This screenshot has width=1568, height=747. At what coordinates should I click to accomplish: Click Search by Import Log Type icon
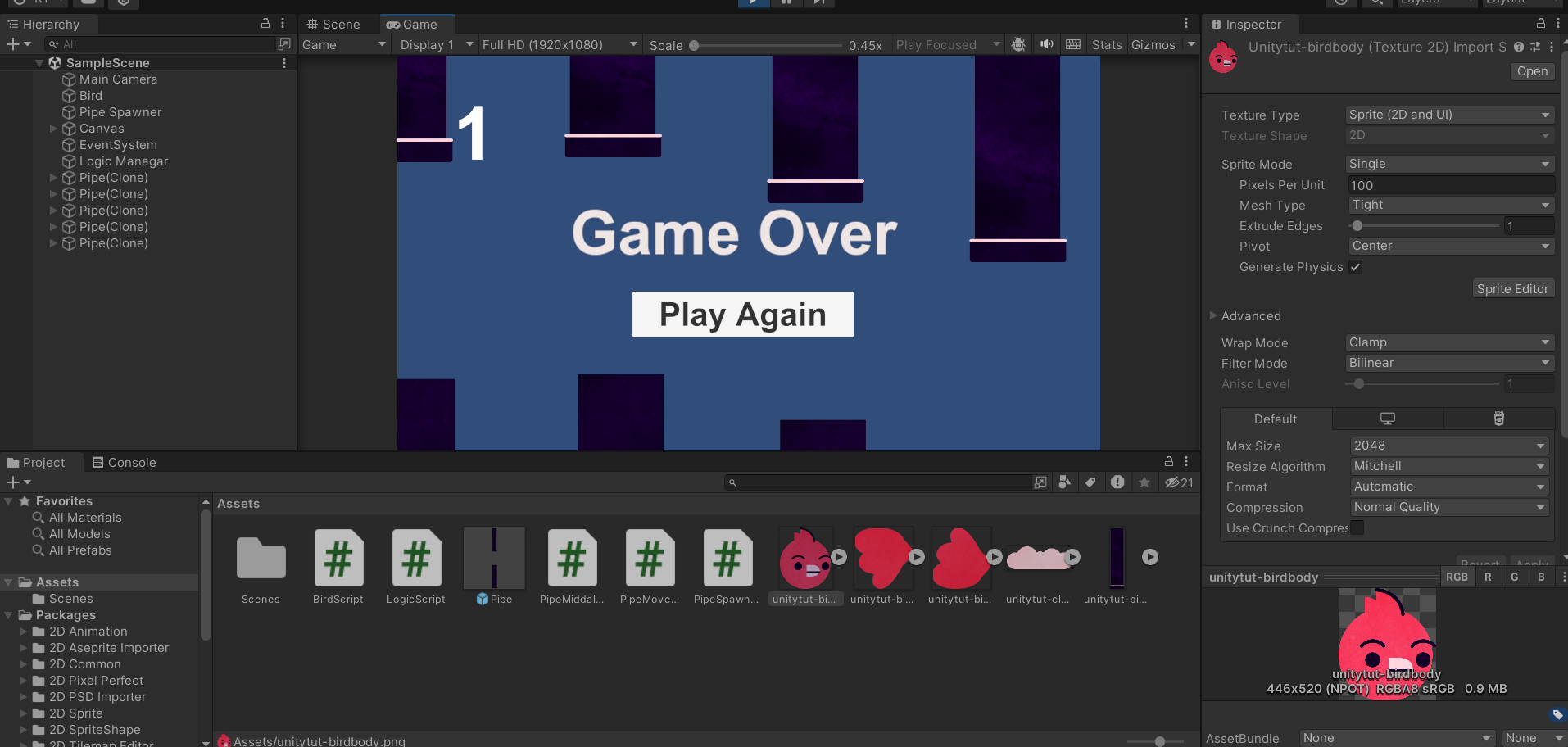[x=1117, y=482]
